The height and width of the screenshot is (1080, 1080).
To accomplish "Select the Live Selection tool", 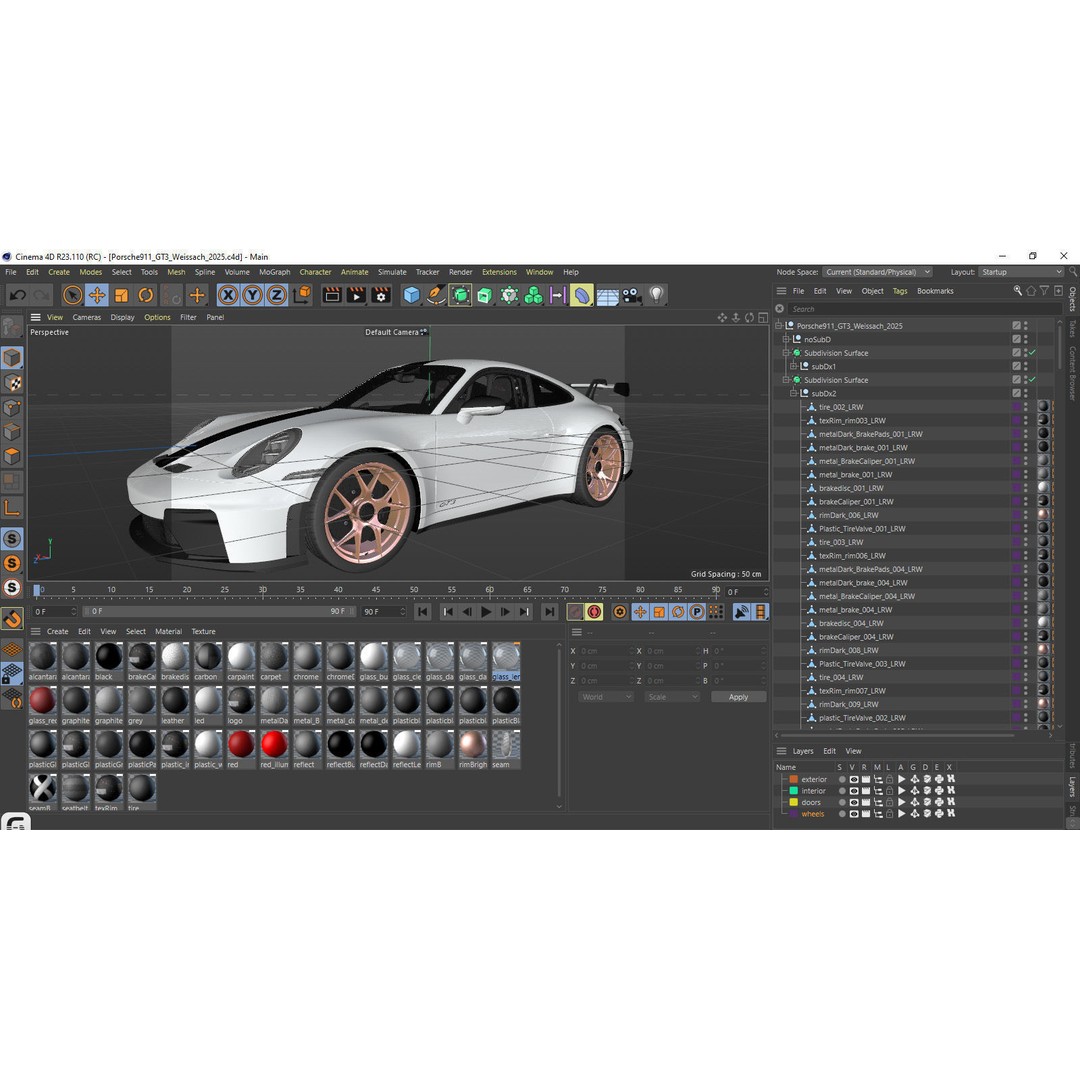I will coord(72,295).
